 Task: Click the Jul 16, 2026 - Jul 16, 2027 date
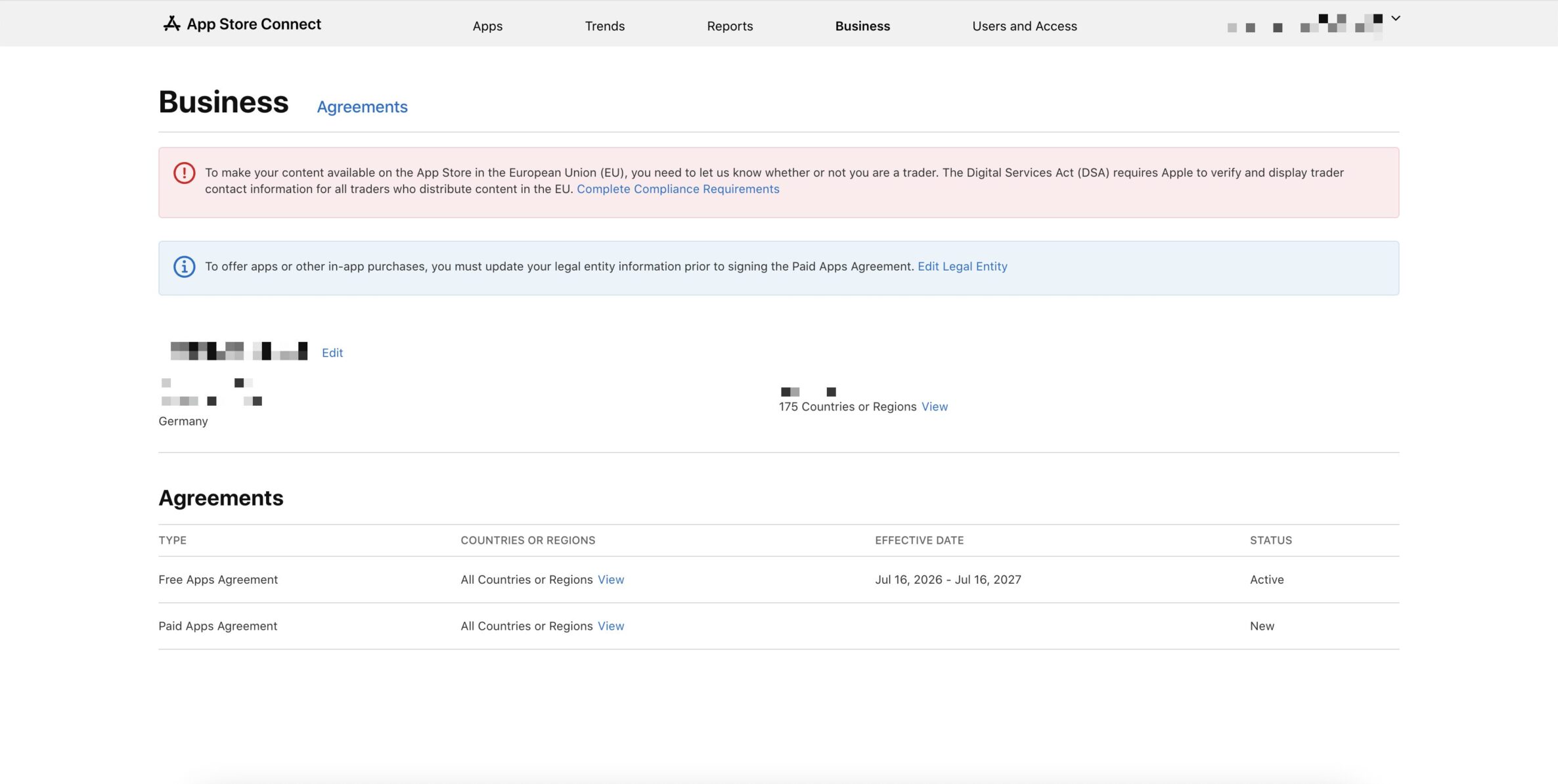[948, 580]
